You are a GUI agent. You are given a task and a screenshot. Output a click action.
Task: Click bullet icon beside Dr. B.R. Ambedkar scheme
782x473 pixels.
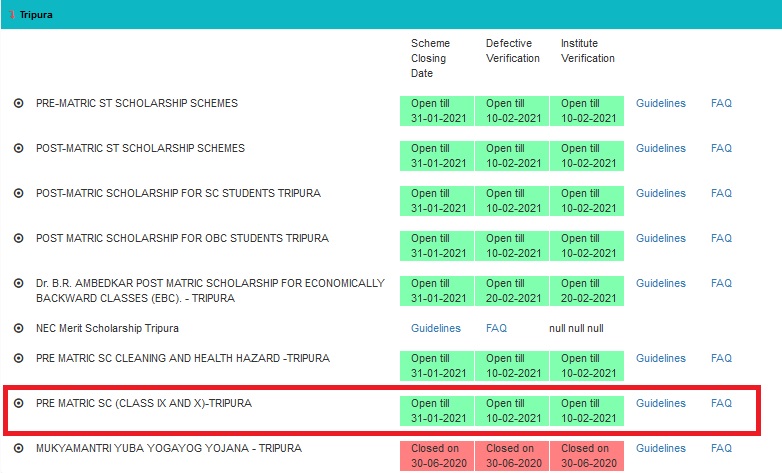(18, 284)
